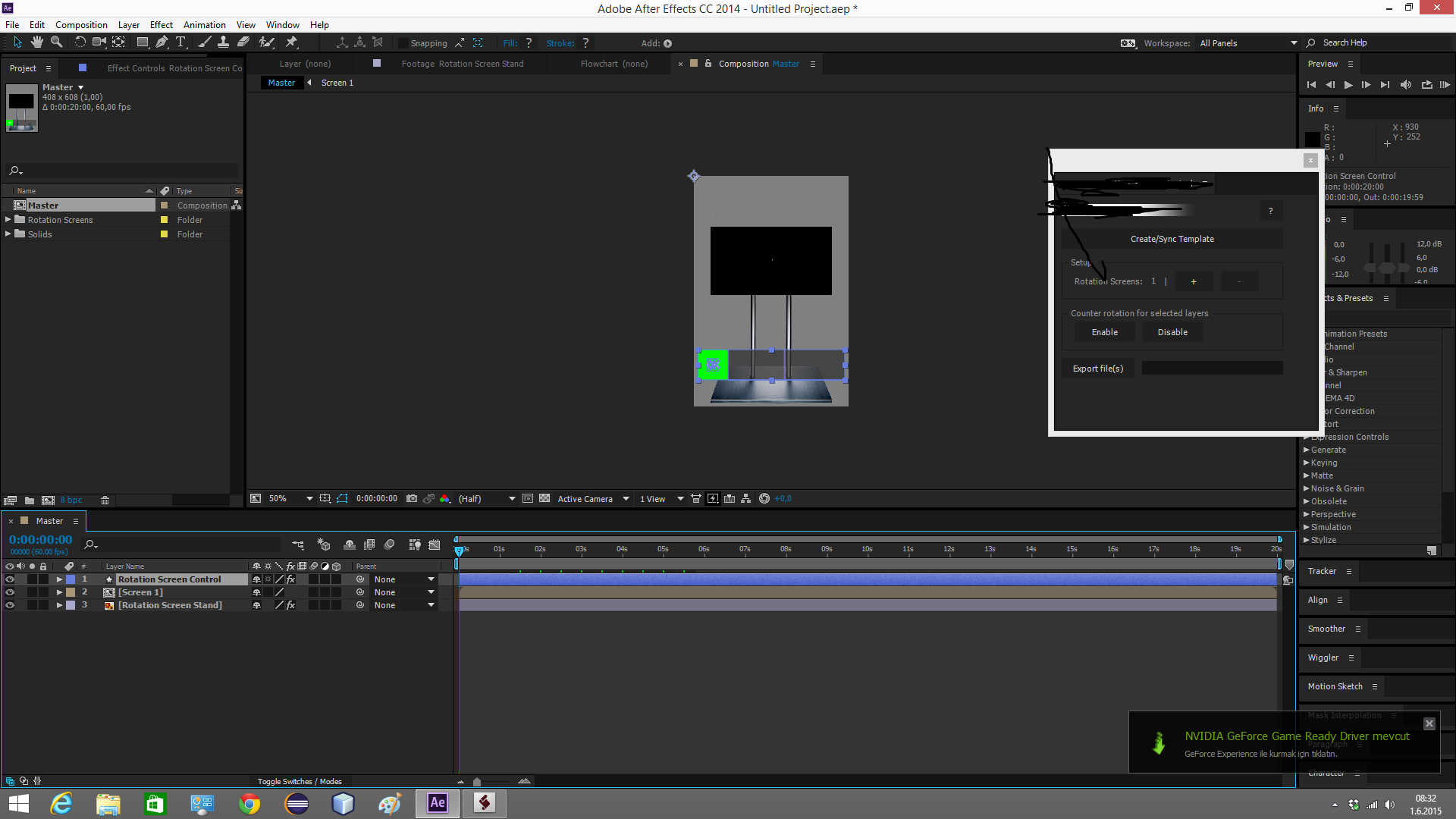The image size is (1456, 819).
Task: Click the region of interest icon
Action: tap(528, 499)
